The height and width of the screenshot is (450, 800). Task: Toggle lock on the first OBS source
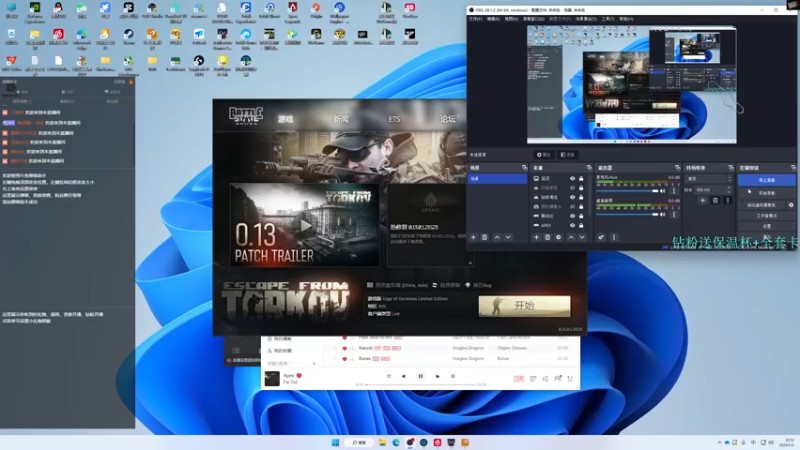coord(581,179)
